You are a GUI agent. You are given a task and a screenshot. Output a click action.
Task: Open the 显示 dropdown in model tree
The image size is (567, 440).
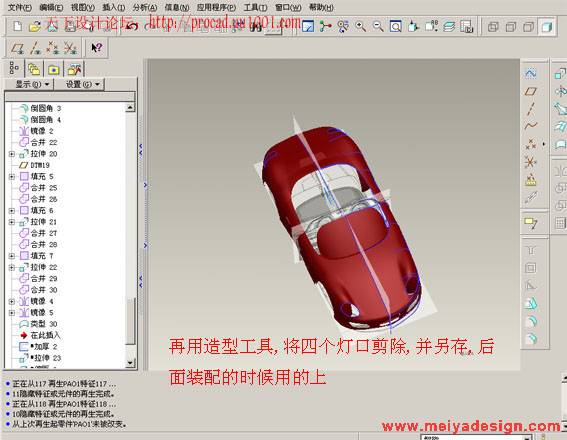tap(32, 84)
